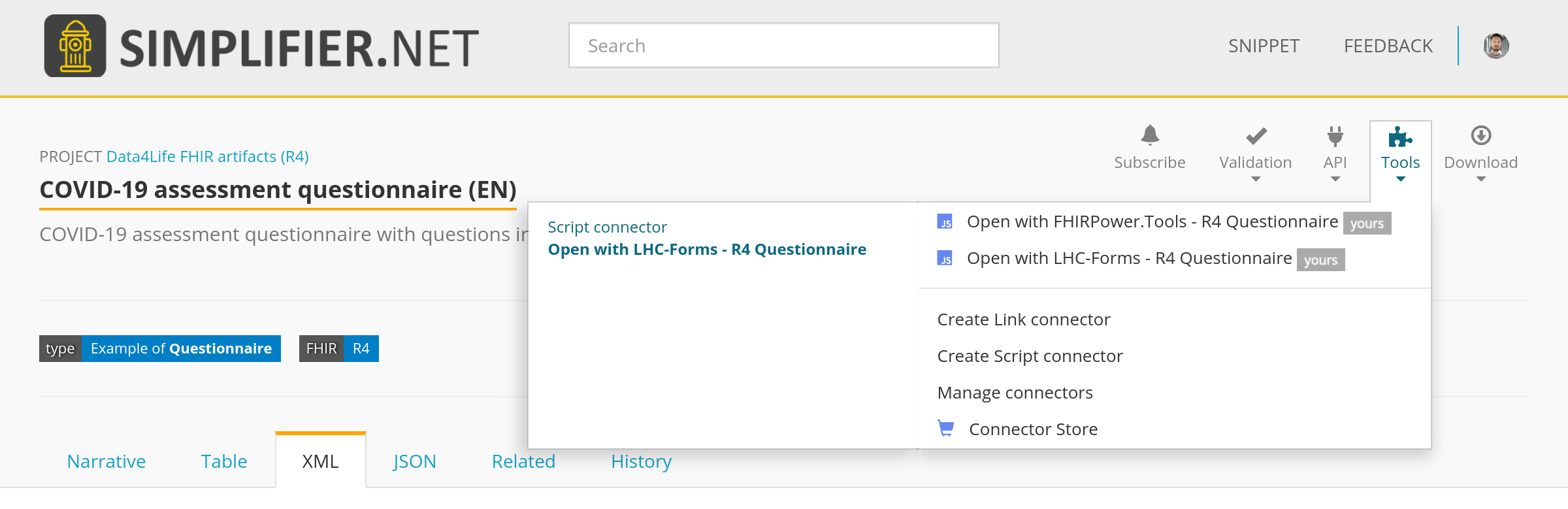Click the API plug icon
This screenshot has height=509, width=1568.
tap(1335, 136)
